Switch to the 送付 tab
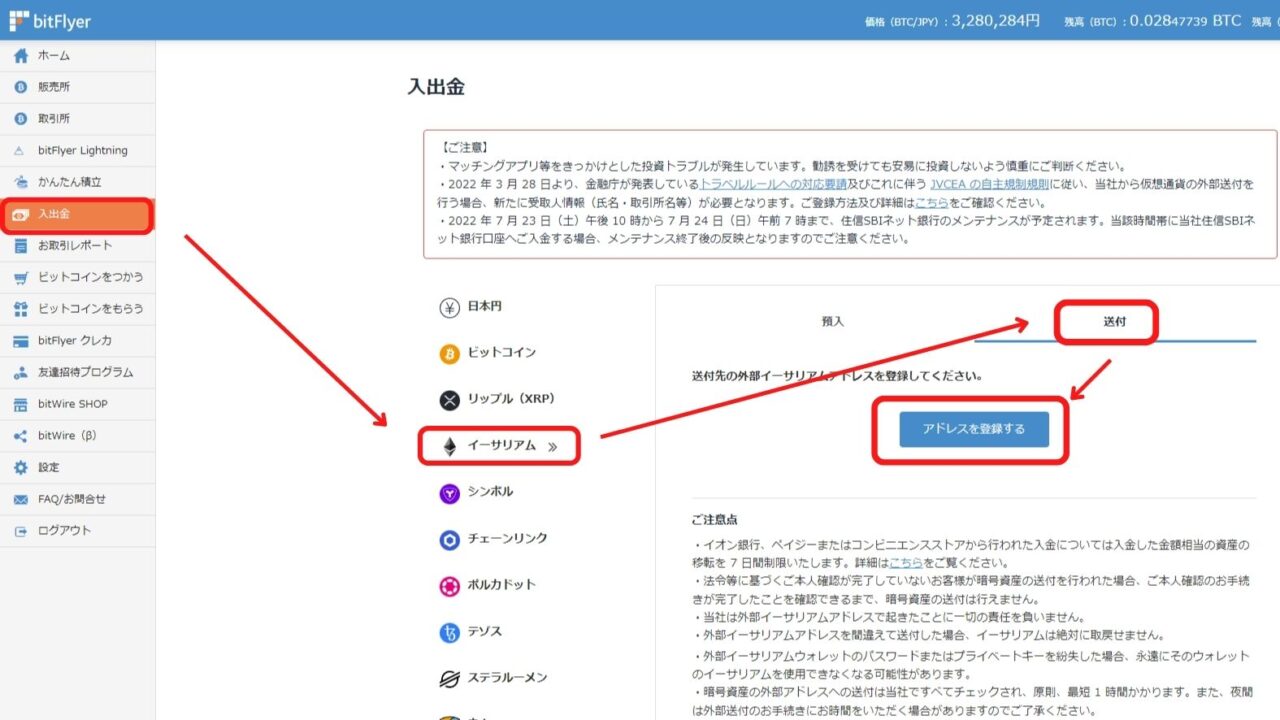The image size is (1280, 720). click(x=1114, y=322)
